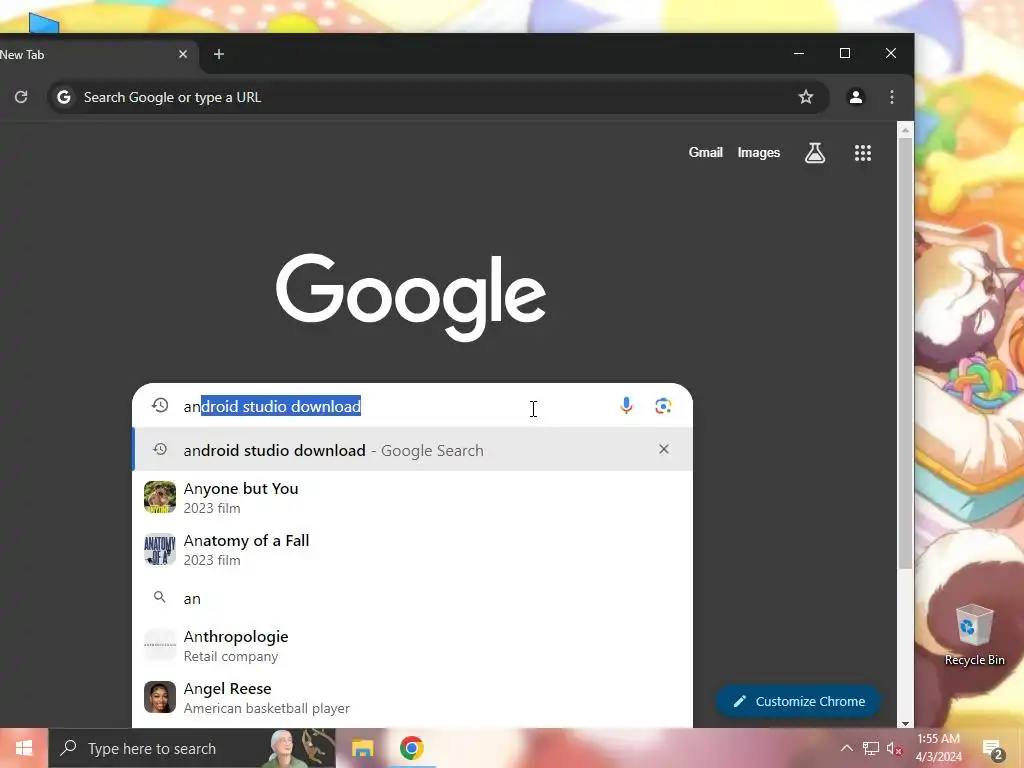Image resolution: width=1024 pixels, height=768 pixels.
Task: Open File Explorer from the taskbar
Action: pos(362,748)
